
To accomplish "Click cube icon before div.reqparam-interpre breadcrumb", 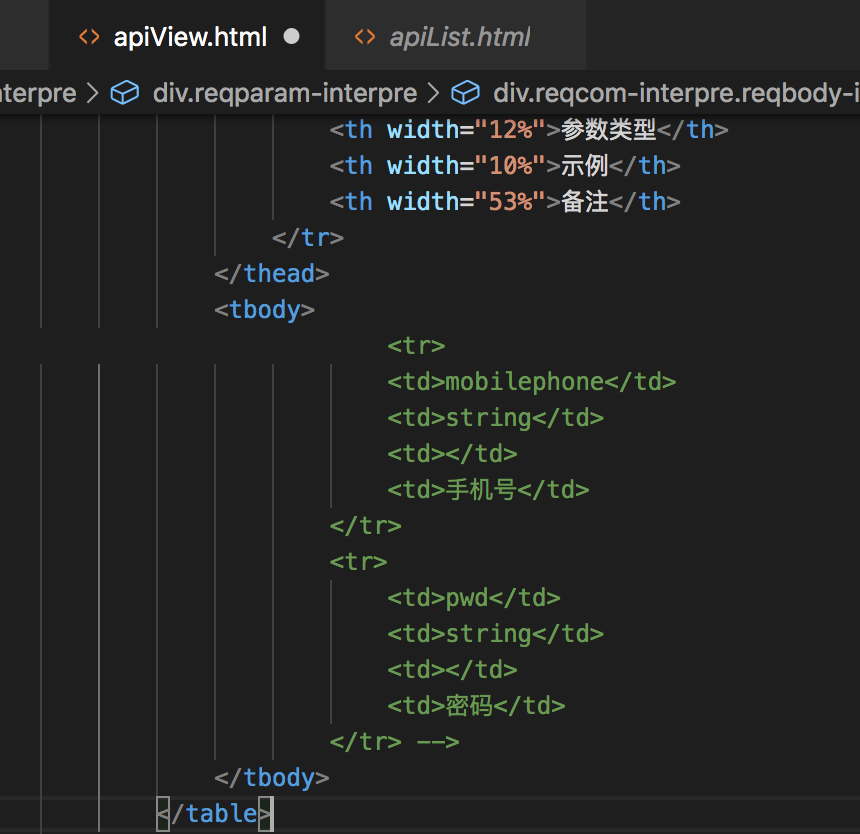I will pyautogui.click(x=125, y=92).
